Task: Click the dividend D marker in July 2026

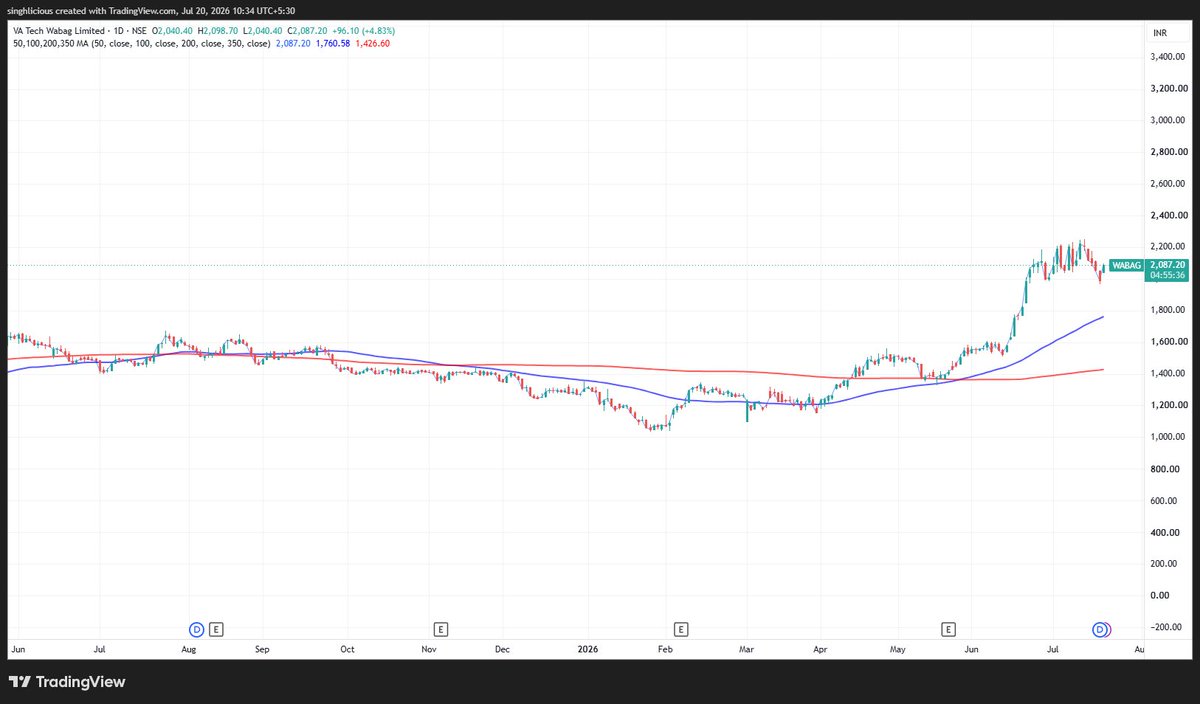Action: [x=1101, y=629]
